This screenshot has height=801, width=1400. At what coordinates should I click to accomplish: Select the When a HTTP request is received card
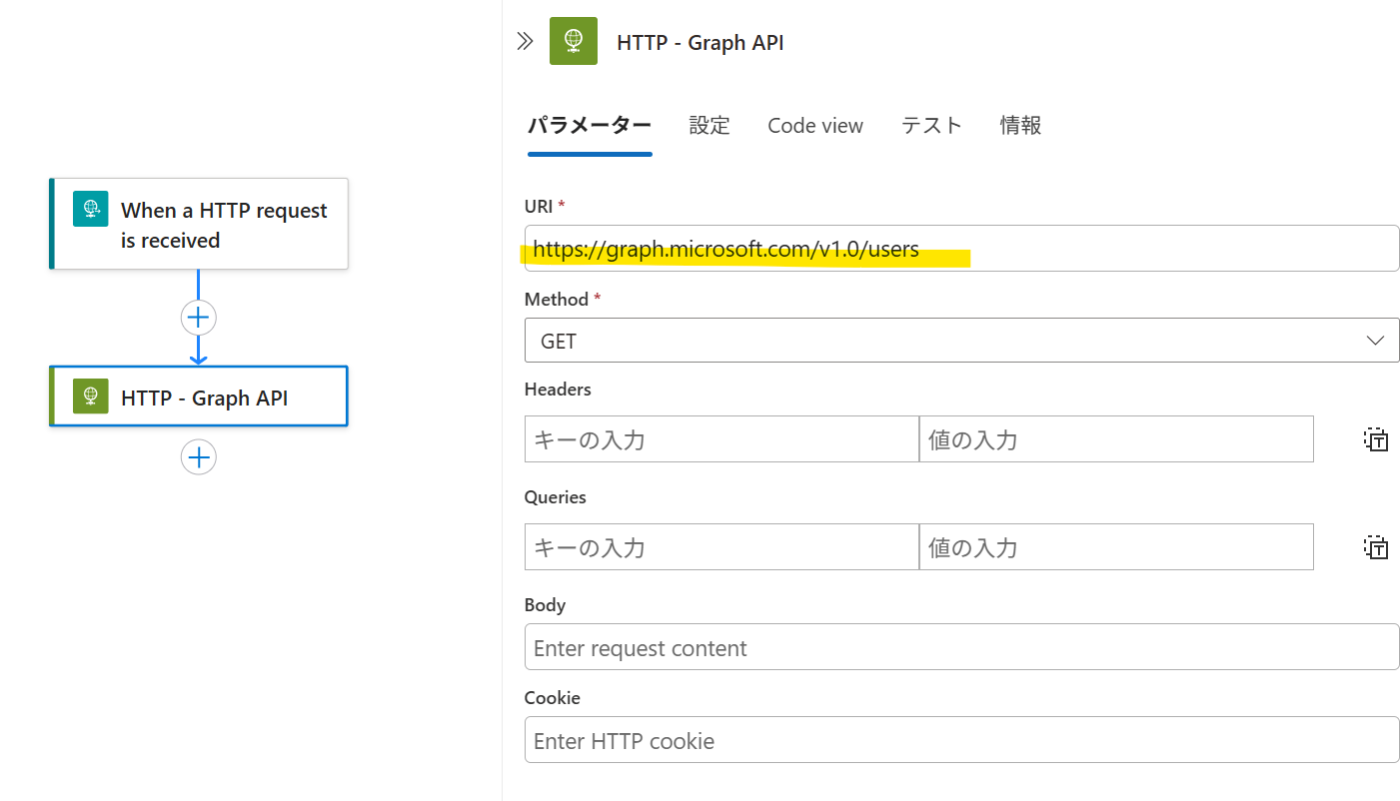pyautogui.click(x=198, y=224)
